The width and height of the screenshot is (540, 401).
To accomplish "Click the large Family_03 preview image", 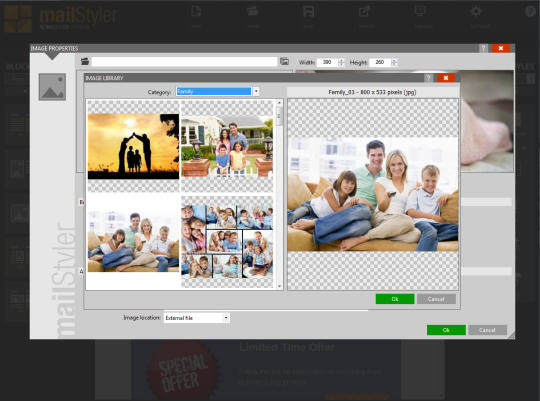I will [x=373, y=194].
